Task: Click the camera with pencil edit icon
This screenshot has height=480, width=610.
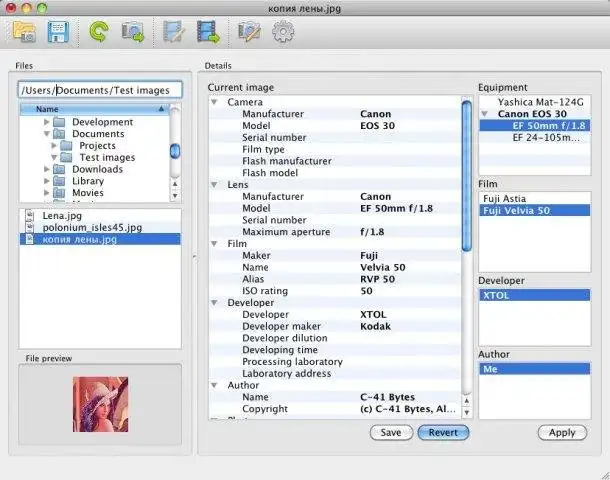Action: click(x=249, y=32)
